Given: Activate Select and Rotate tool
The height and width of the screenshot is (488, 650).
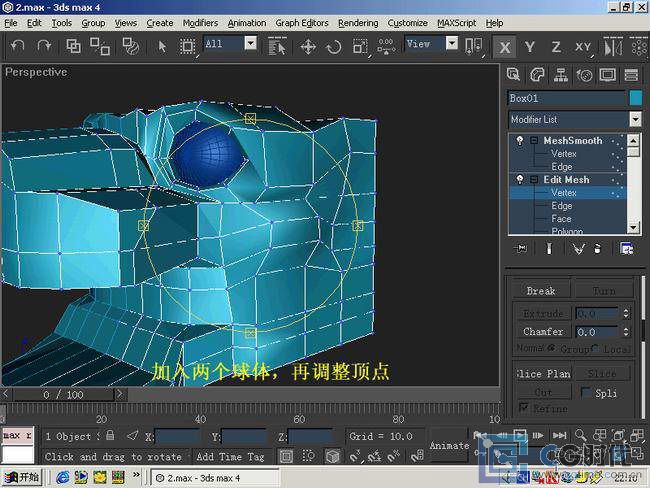Looking at the screenshot, I should tap(334, 47).
